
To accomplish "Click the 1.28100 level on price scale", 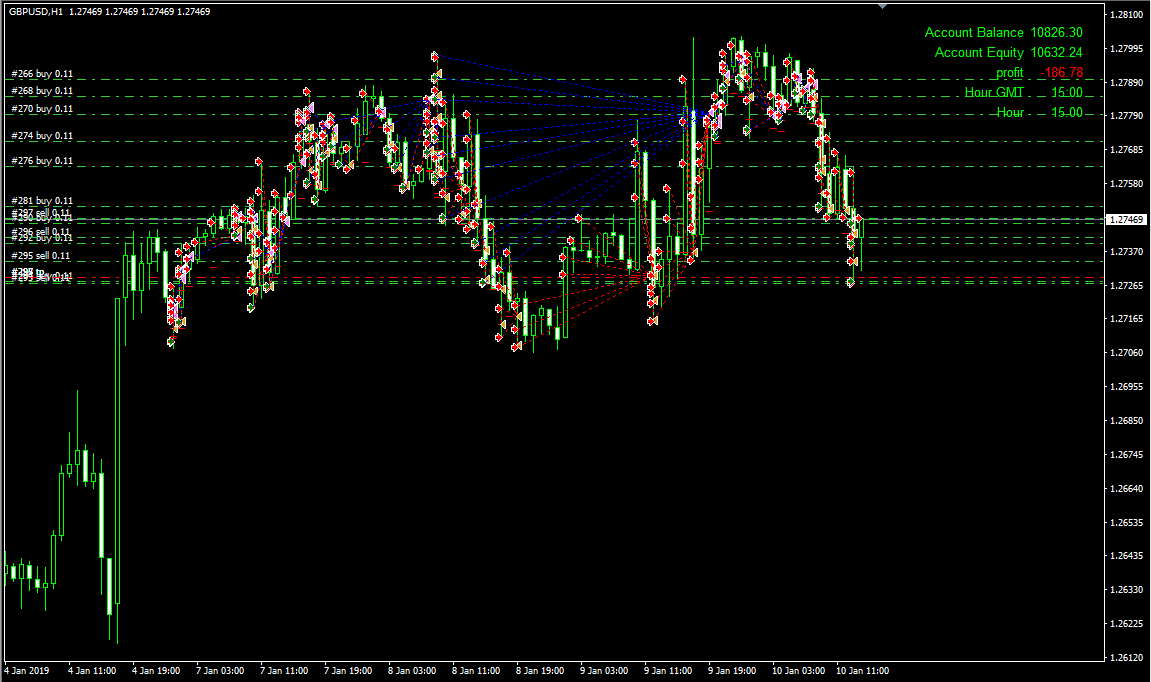I will click(x=1127, y=14).
